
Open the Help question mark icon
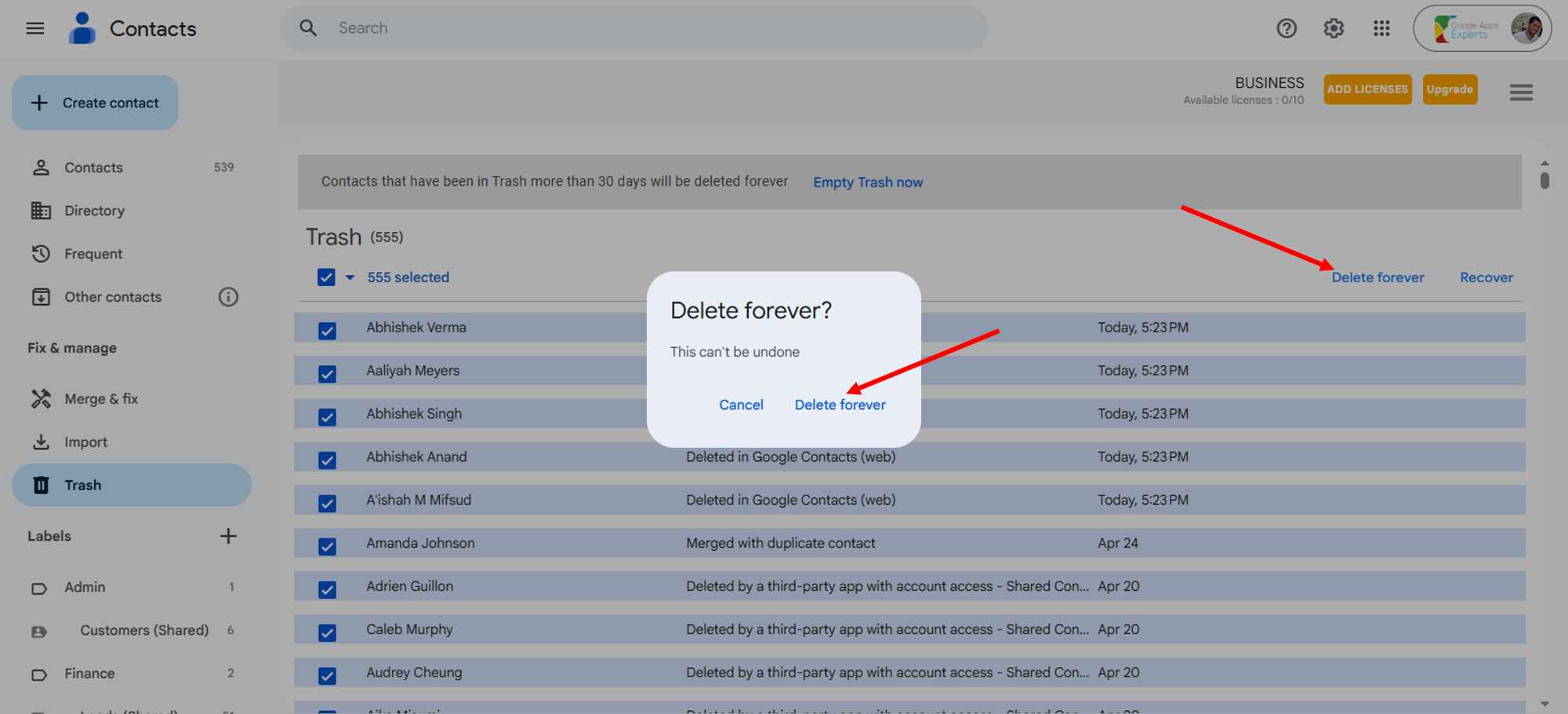coord(1287,29)
